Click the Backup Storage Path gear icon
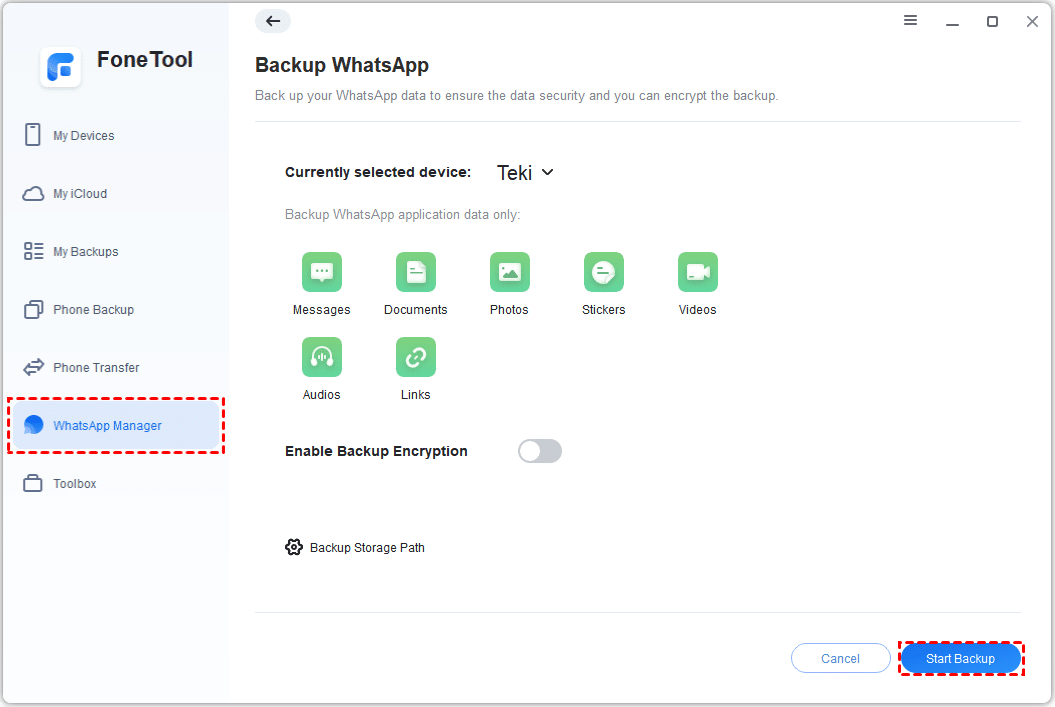This screenshot has width=1055, height=707. pyautogui.click(x=294, y=547)
